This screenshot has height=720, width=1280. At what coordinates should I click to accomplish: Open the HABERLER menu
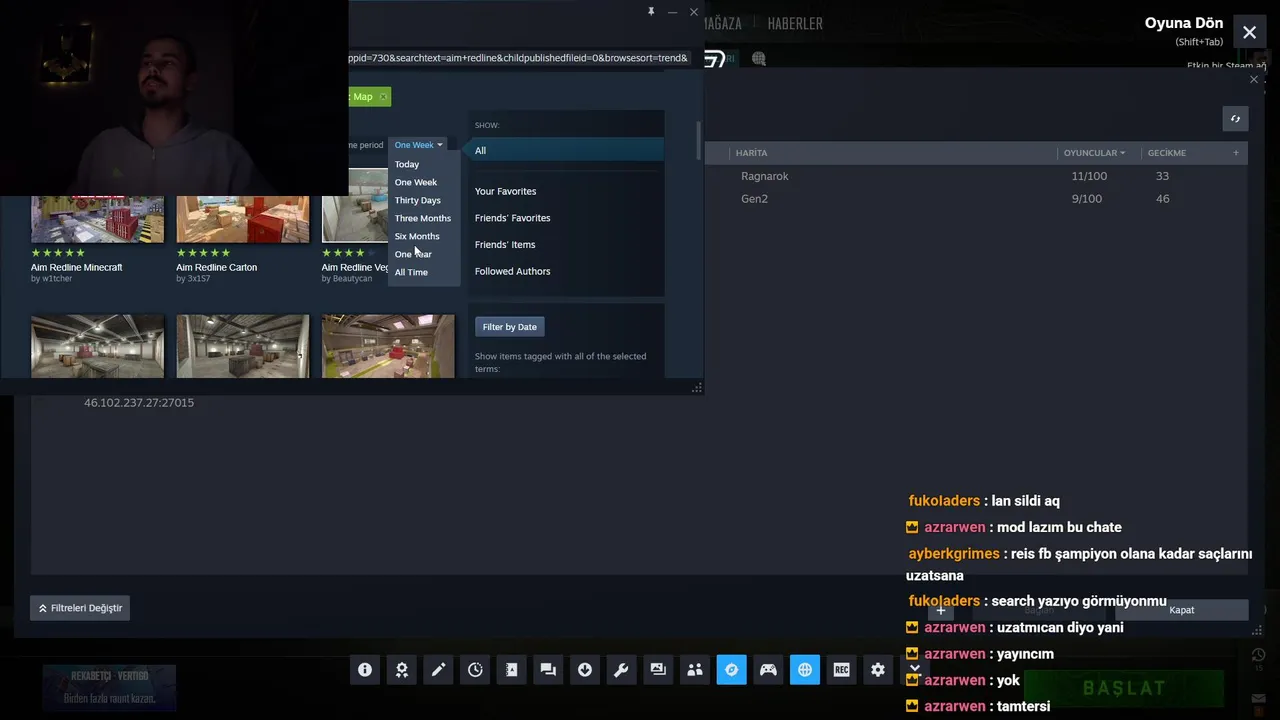(x=795, y=23)
